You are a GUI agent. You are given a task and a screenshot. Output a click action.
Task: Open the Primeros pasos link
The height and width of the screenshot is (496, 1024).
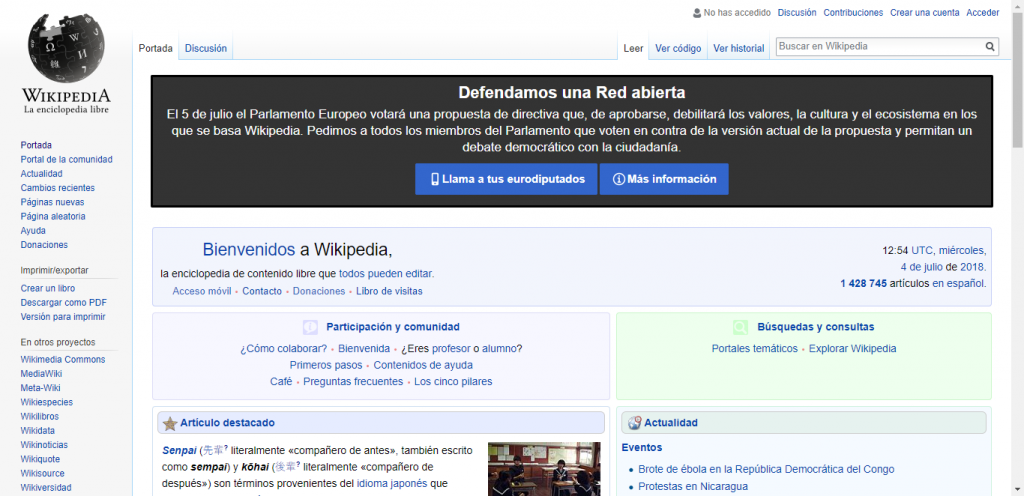tap(326, 365)
